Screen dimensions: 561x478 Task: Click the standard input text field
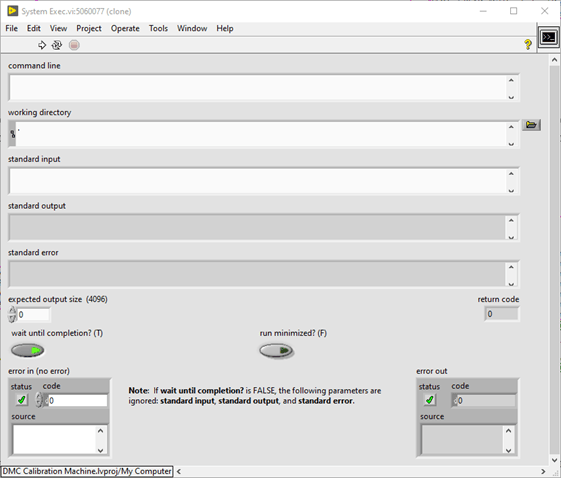click(x=258, y=181)
